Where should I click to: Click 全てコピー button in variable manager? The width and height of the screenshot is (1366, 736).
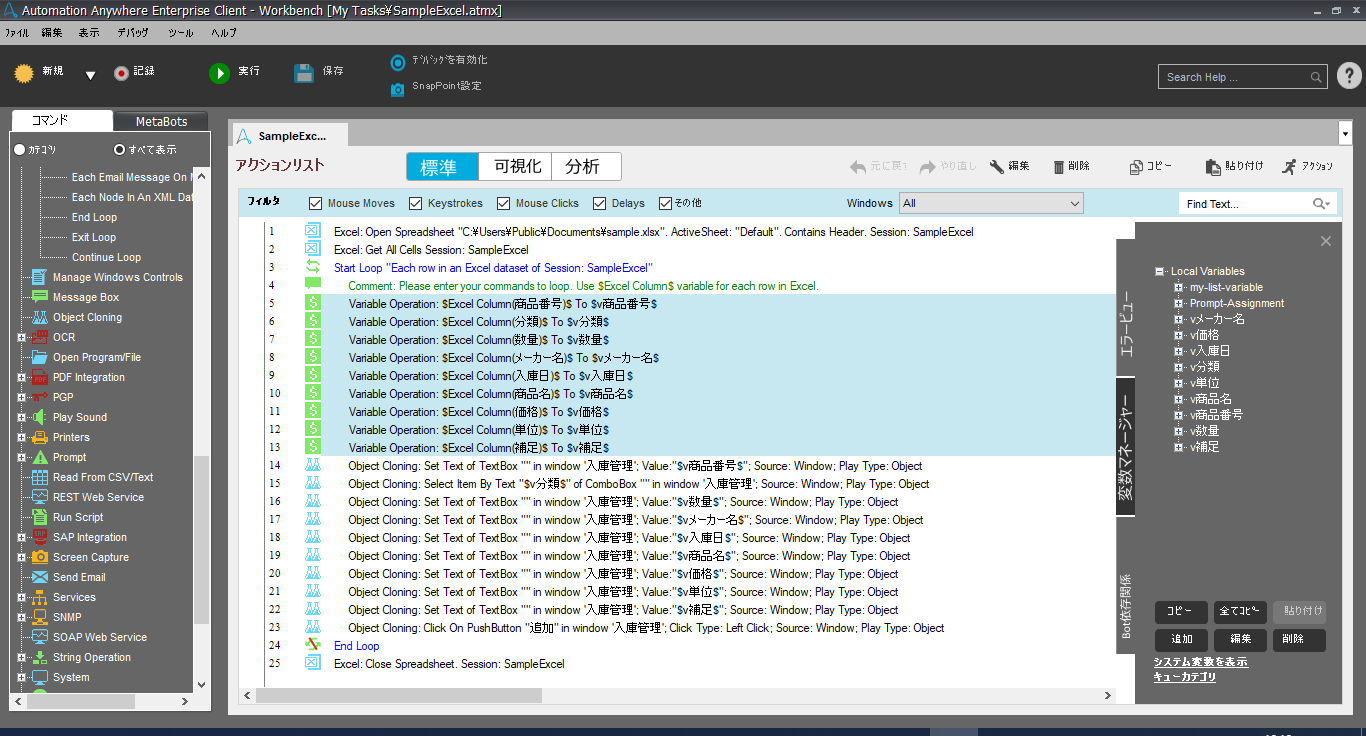click(1240, 610)
